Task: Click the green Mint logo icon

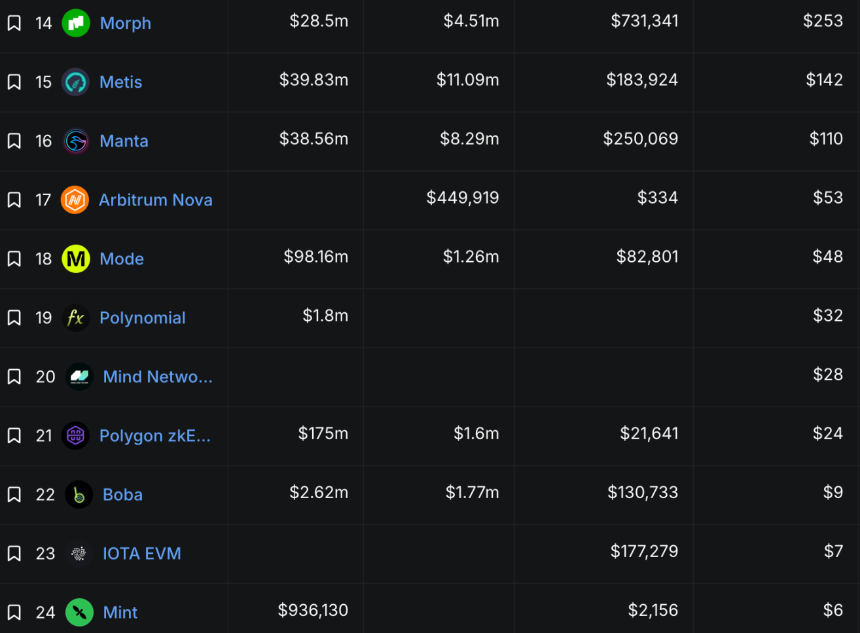Action: [x=79, y=612]
